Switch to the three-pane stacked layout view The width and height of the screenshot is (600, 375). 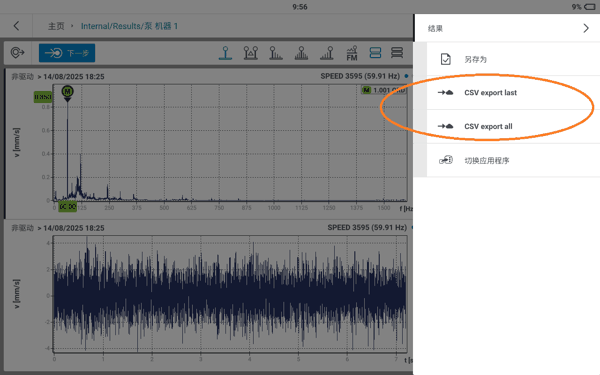click(397, 53)
